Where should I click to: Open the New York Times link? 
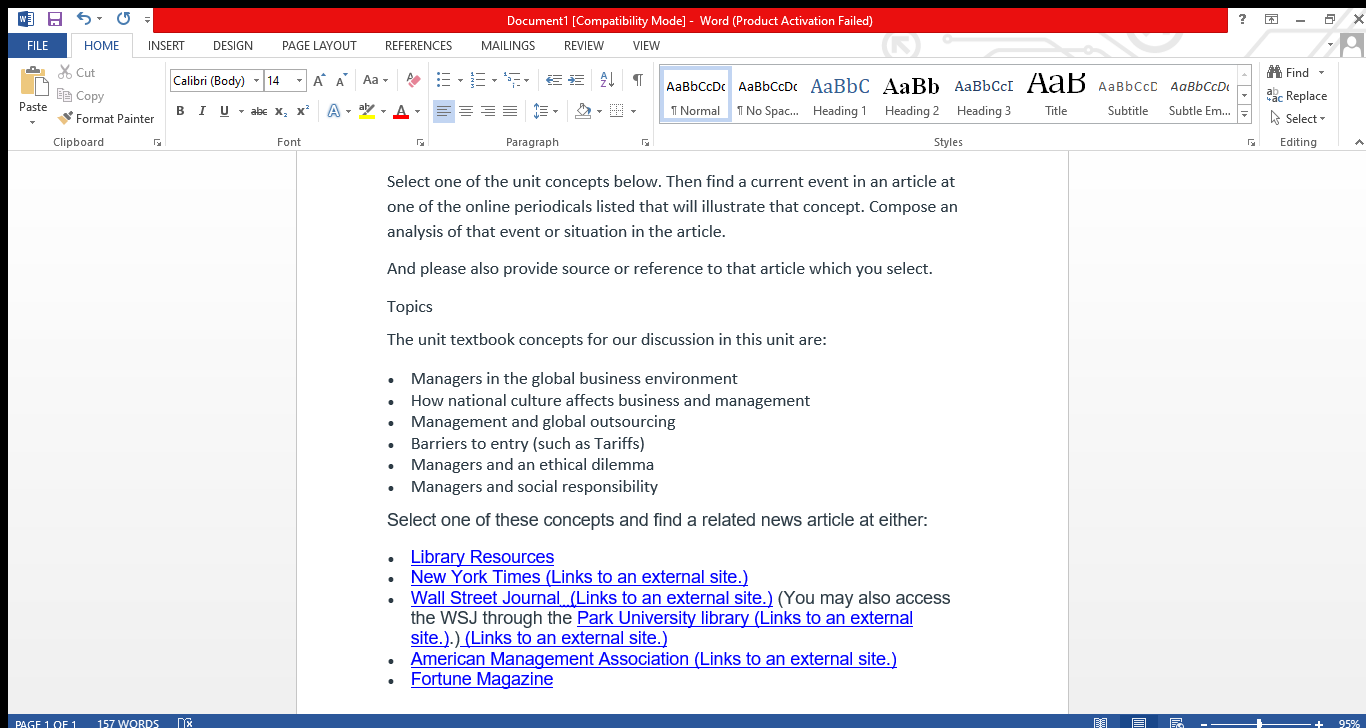coord(578,577)
